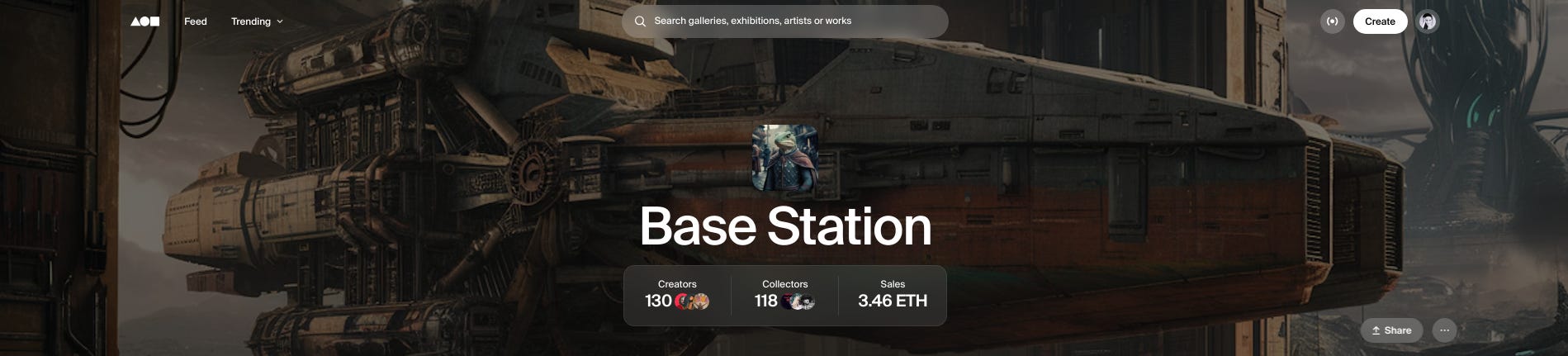
Task: Expand the Trending dropdown menu
Action: point(257,21)
